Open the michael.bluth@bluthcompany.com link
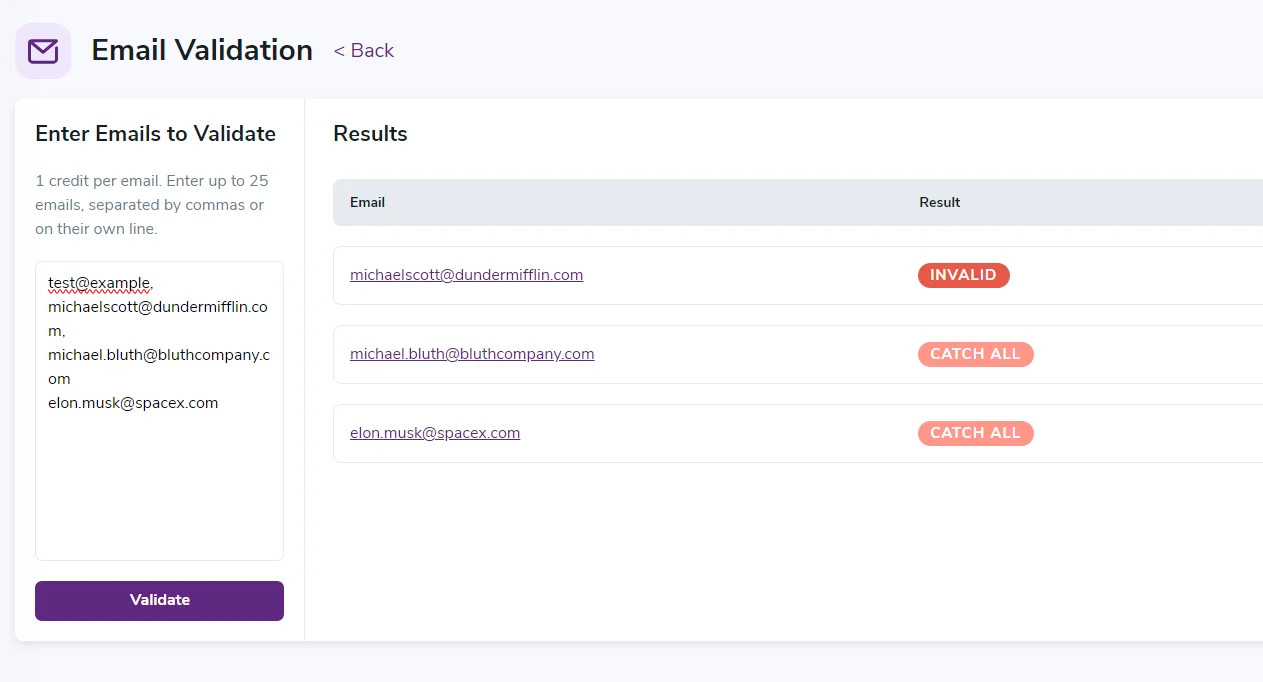 (x=471, y=354)
